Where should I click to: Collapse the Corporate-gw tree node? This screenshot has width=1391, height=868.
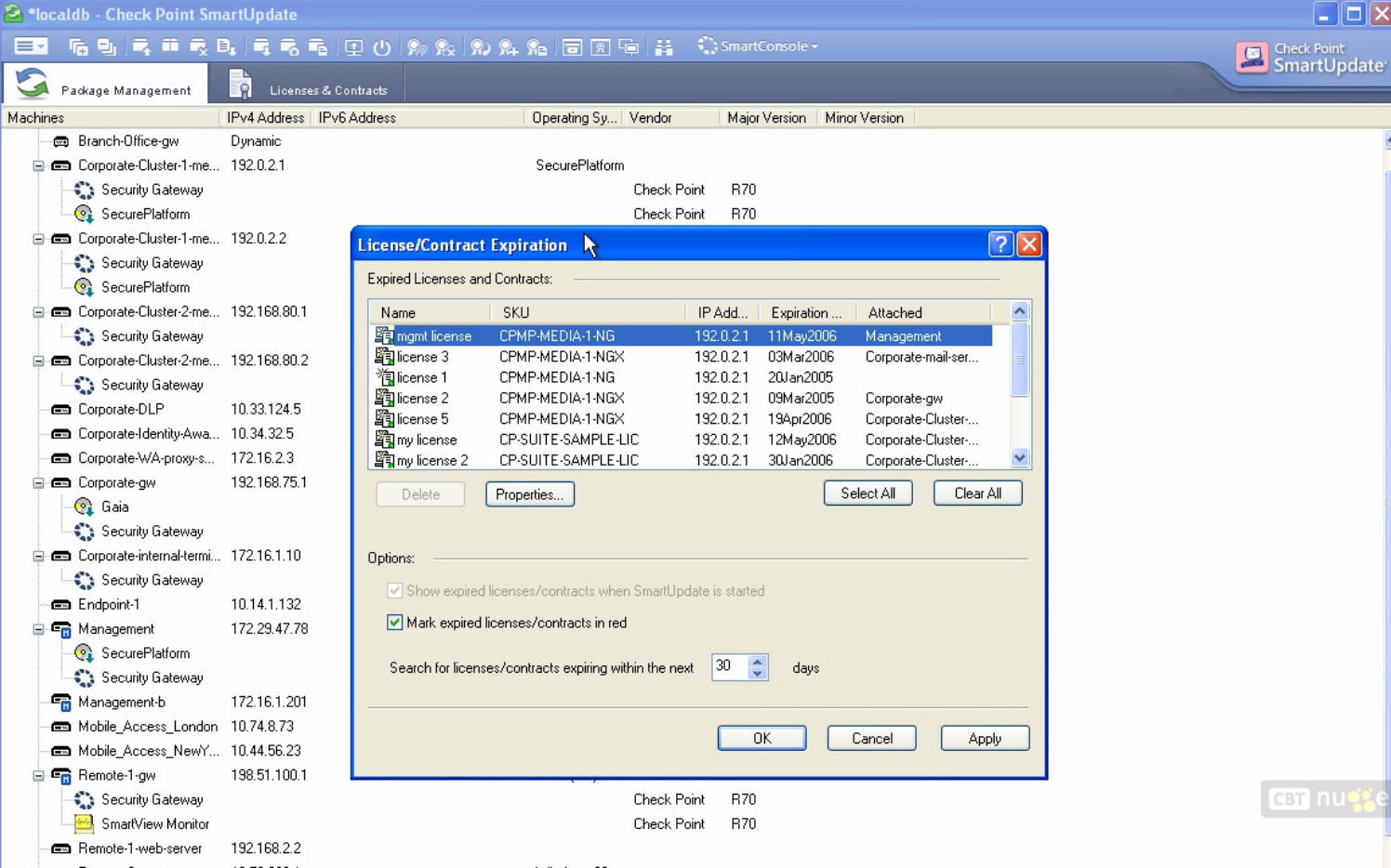[38, 482]
